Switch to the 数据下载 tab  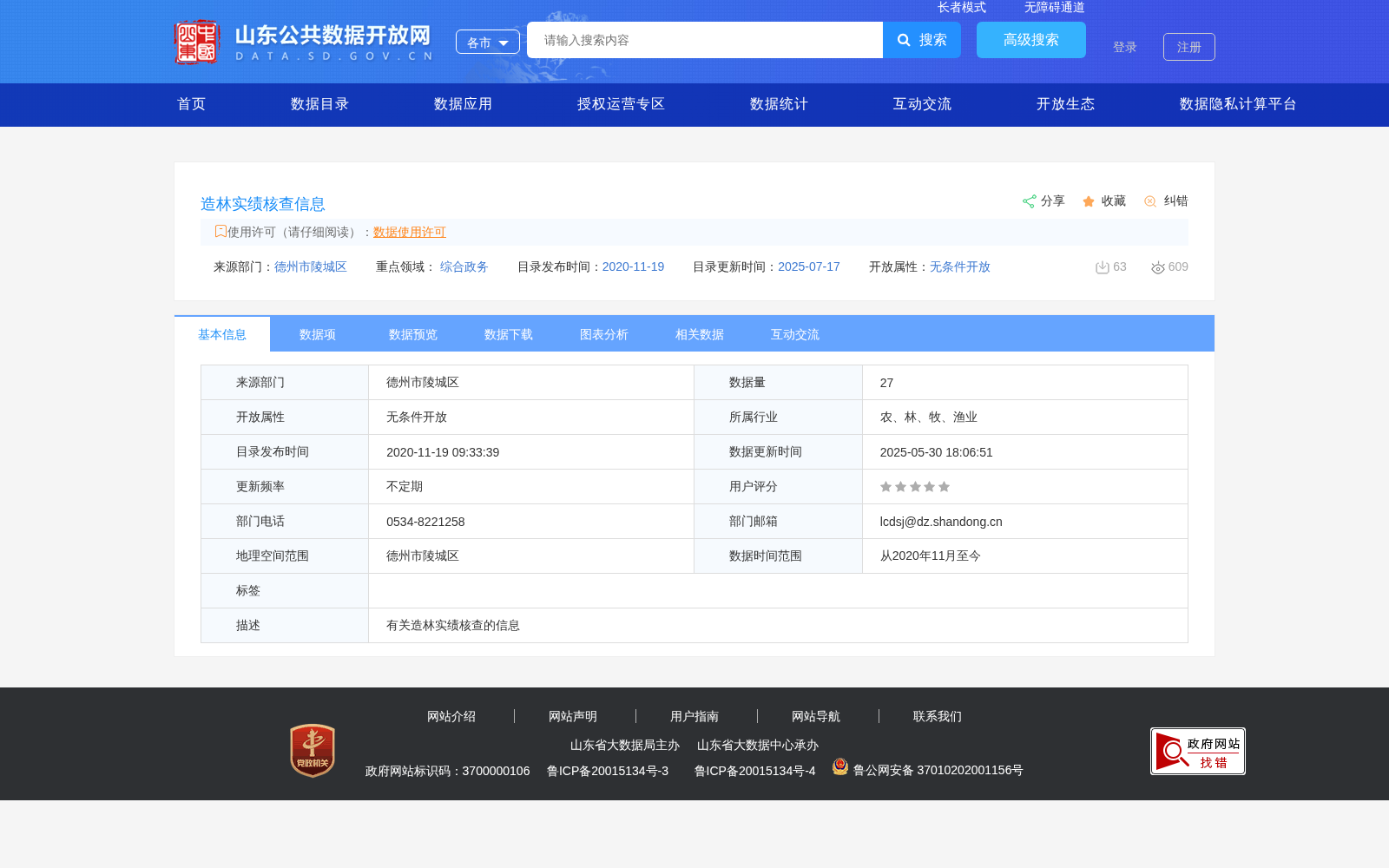509,334
